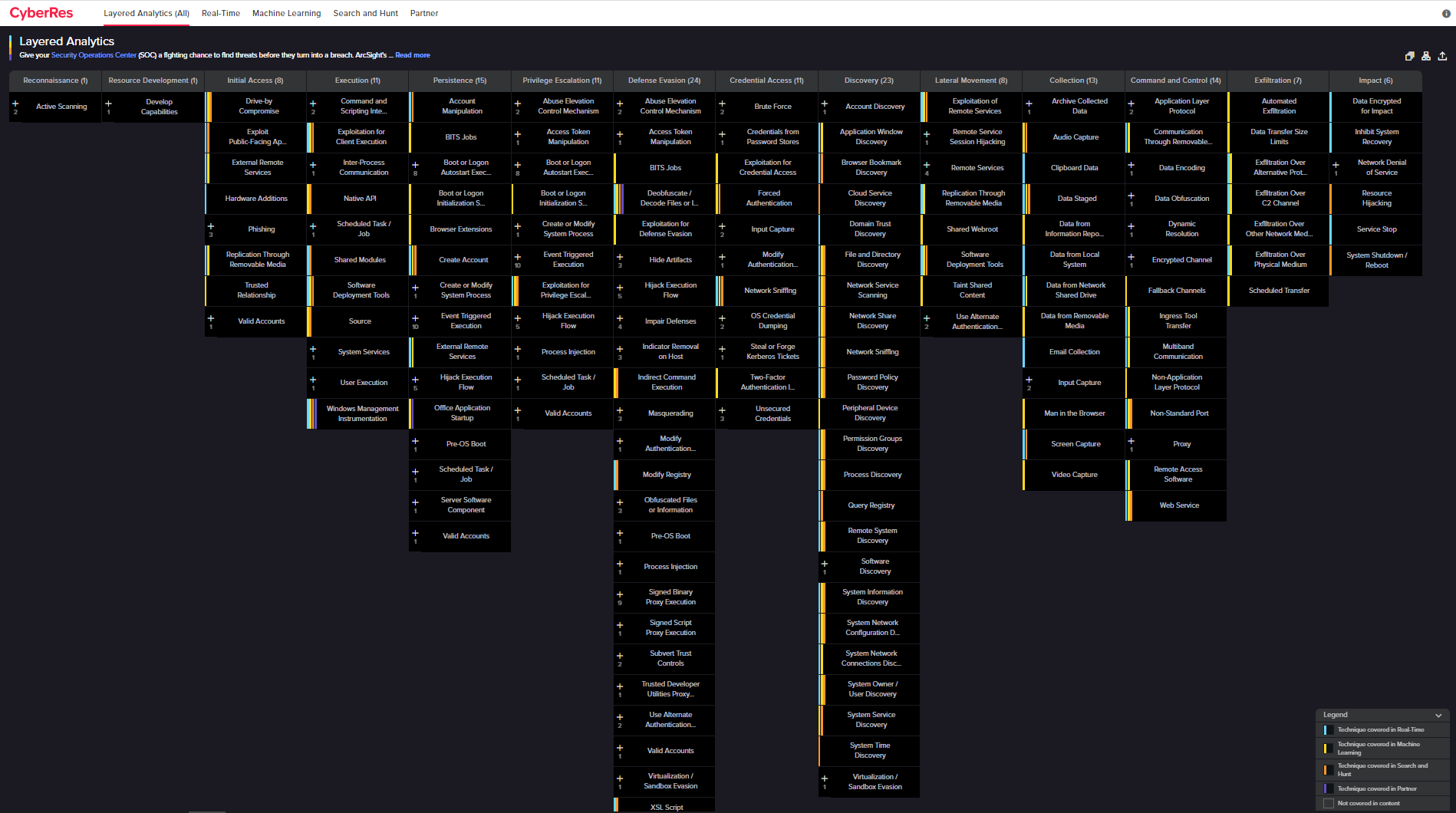The width and height of the screenshot is (1456, 813).
Task: Expand User Execution sub-techniques
Action: click(x=313, y=380)
